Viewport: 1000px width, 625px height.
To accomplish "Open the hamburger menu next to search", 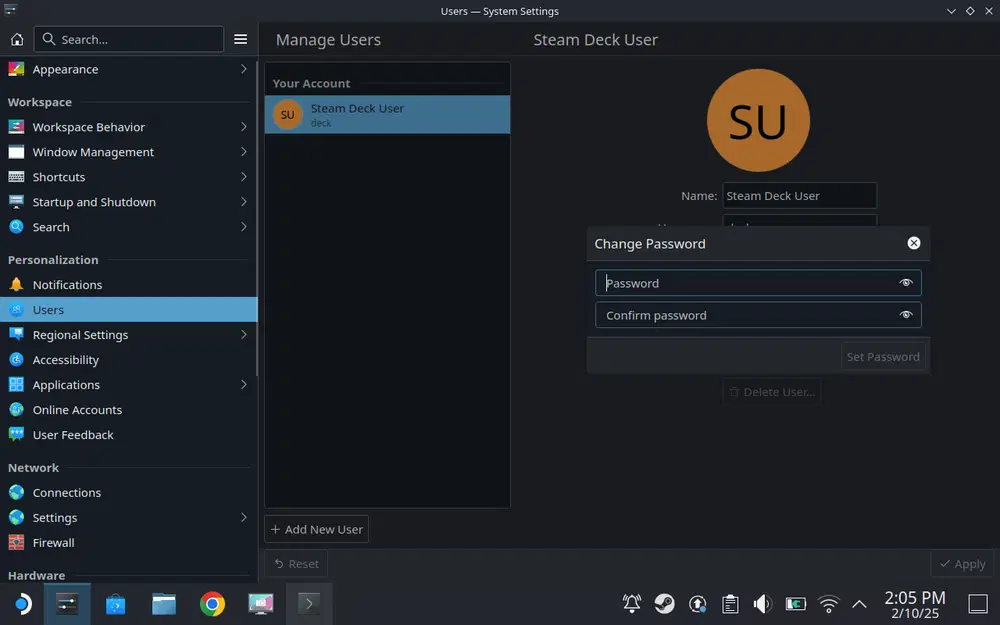I will (240, 40).
